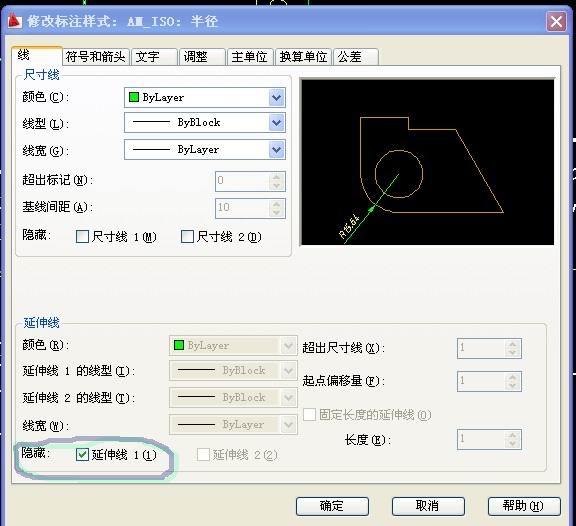Toggle hide 延伸线 2(2) checkbox
This screenshot has height=526, width=576.
[204, 455]
